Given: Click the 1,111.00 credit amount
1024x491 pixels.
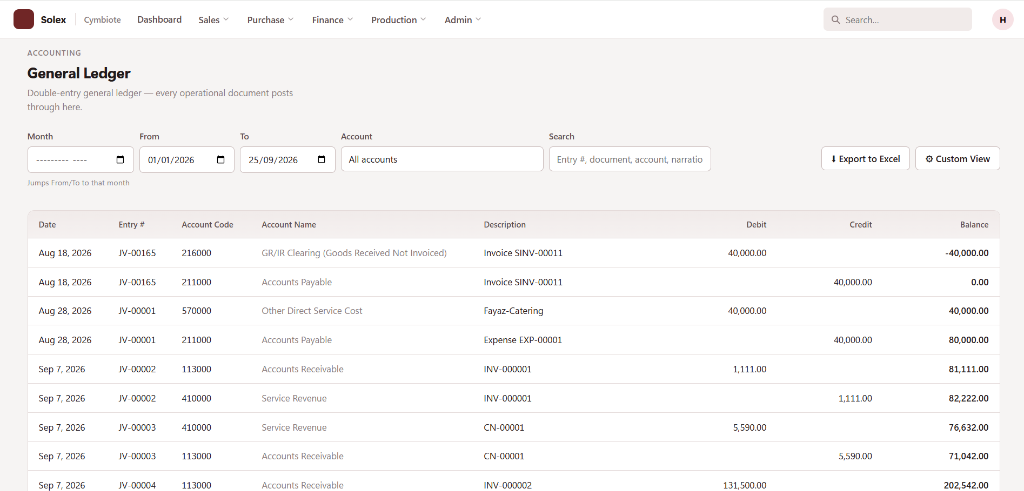Looking at the screenshot, I should click(x=855, y=398).
